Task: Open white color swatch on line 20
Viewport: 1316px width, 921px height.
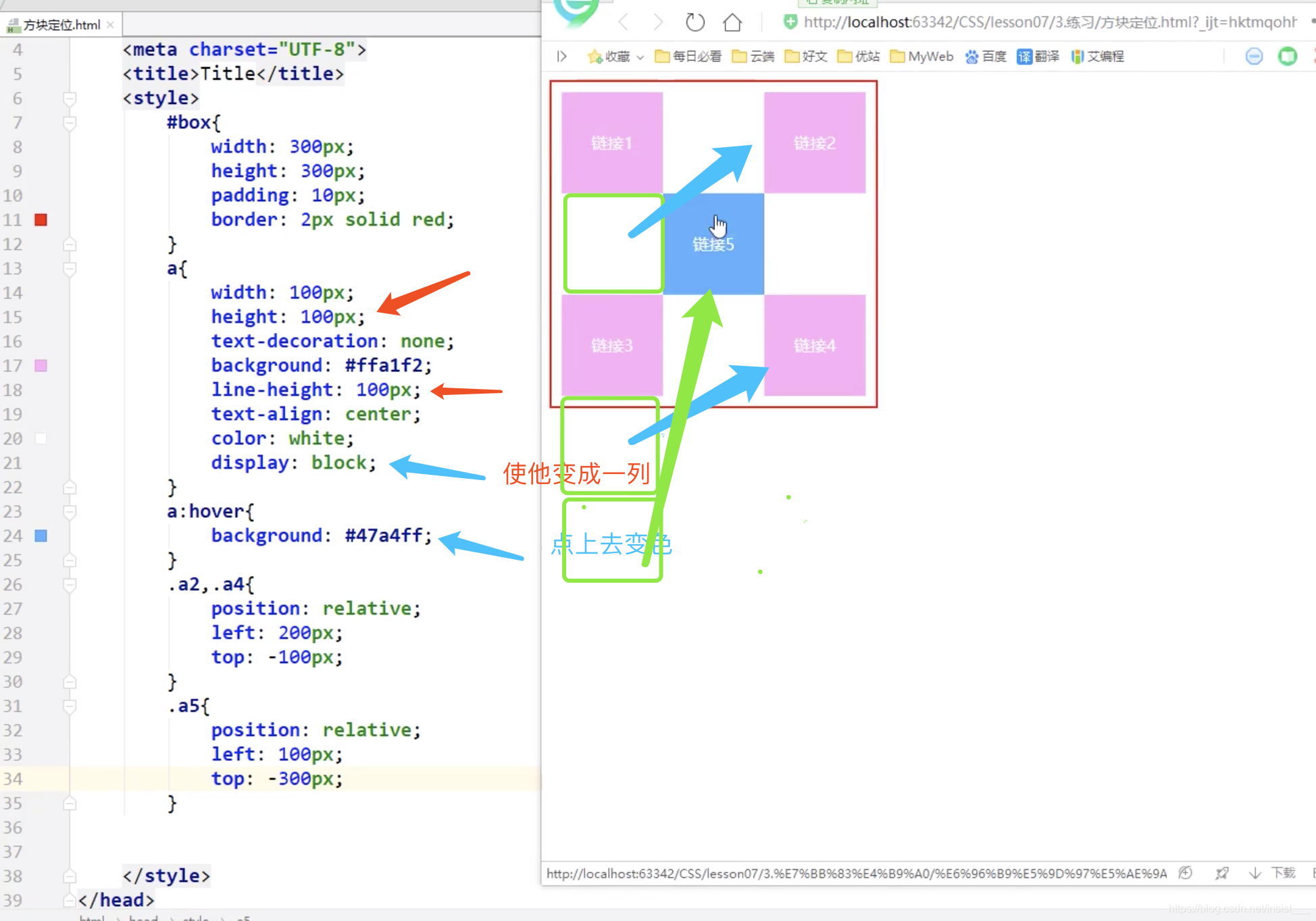Action: coord(41,438)
